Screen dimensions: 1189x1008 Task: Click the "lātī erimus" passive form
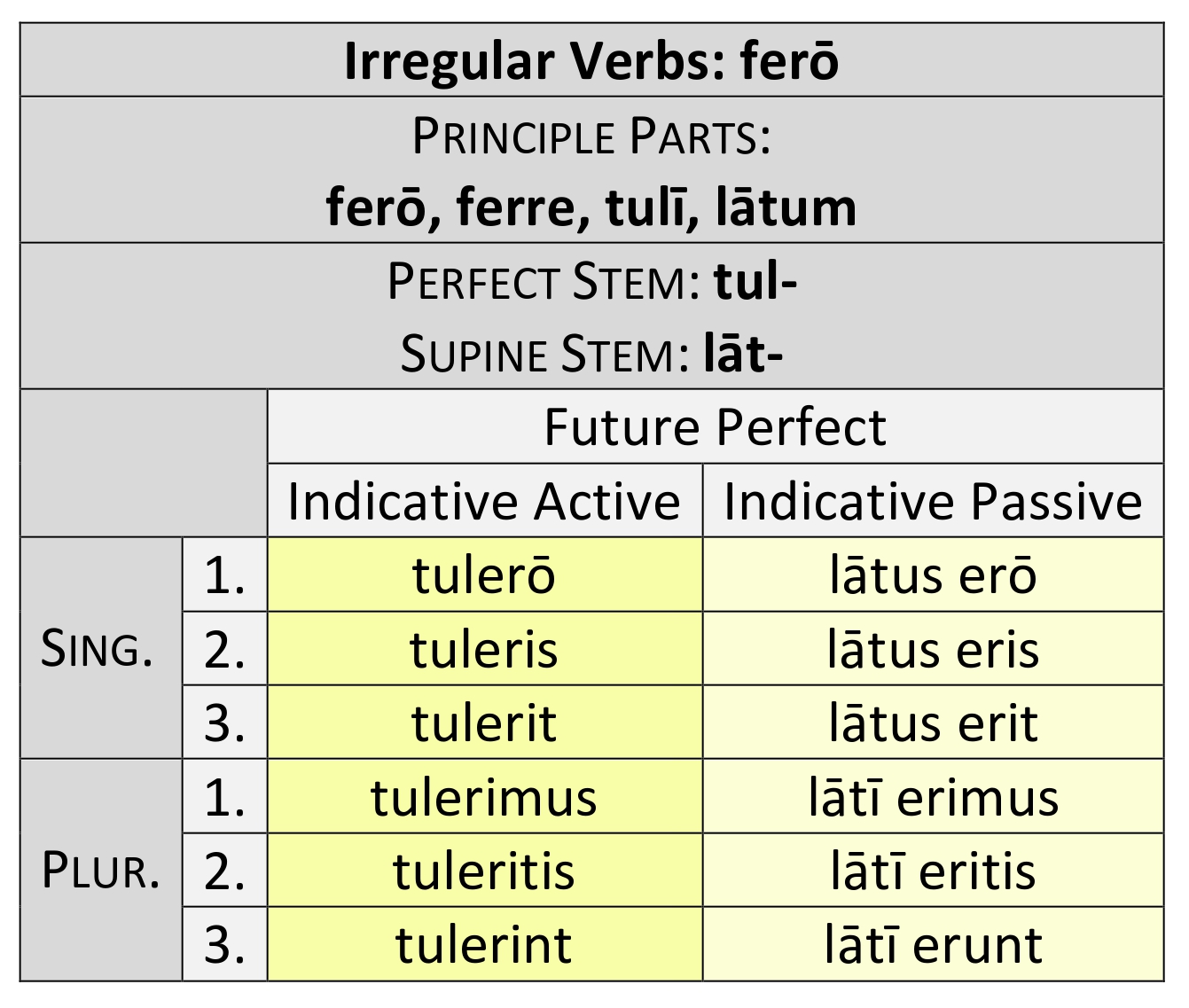click(x=933, y=797)
